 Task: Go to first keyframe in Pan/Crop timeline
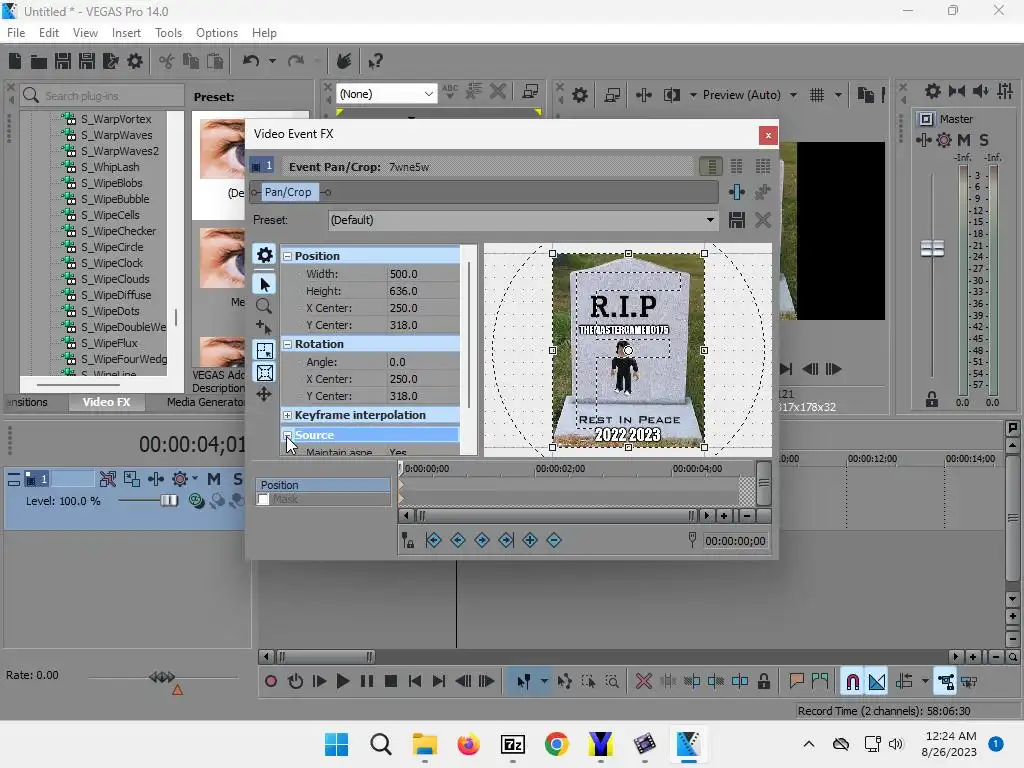[434, 540]
